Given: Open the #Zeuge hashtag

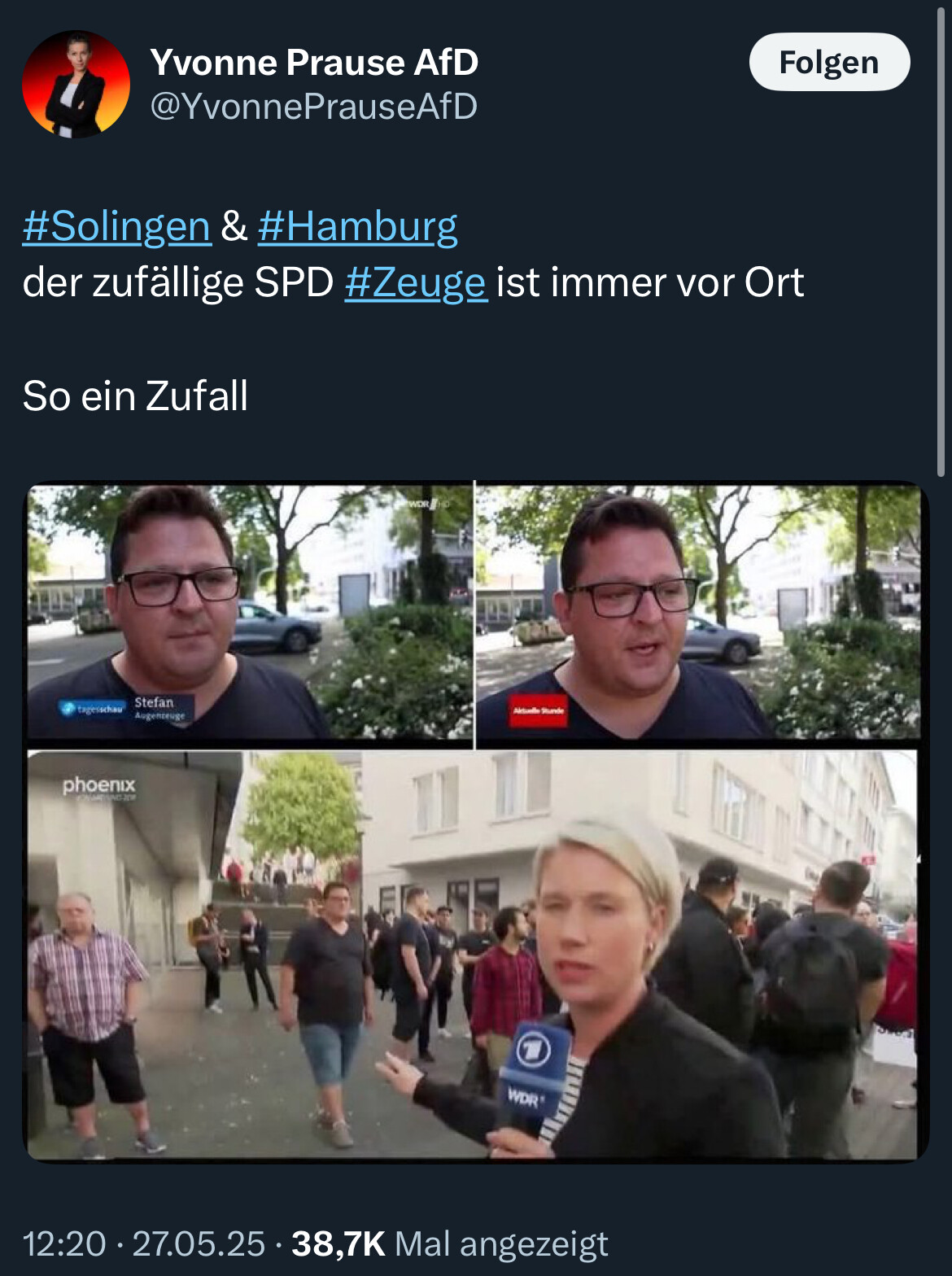Looking at the screenshot, I should pos(416,282).
